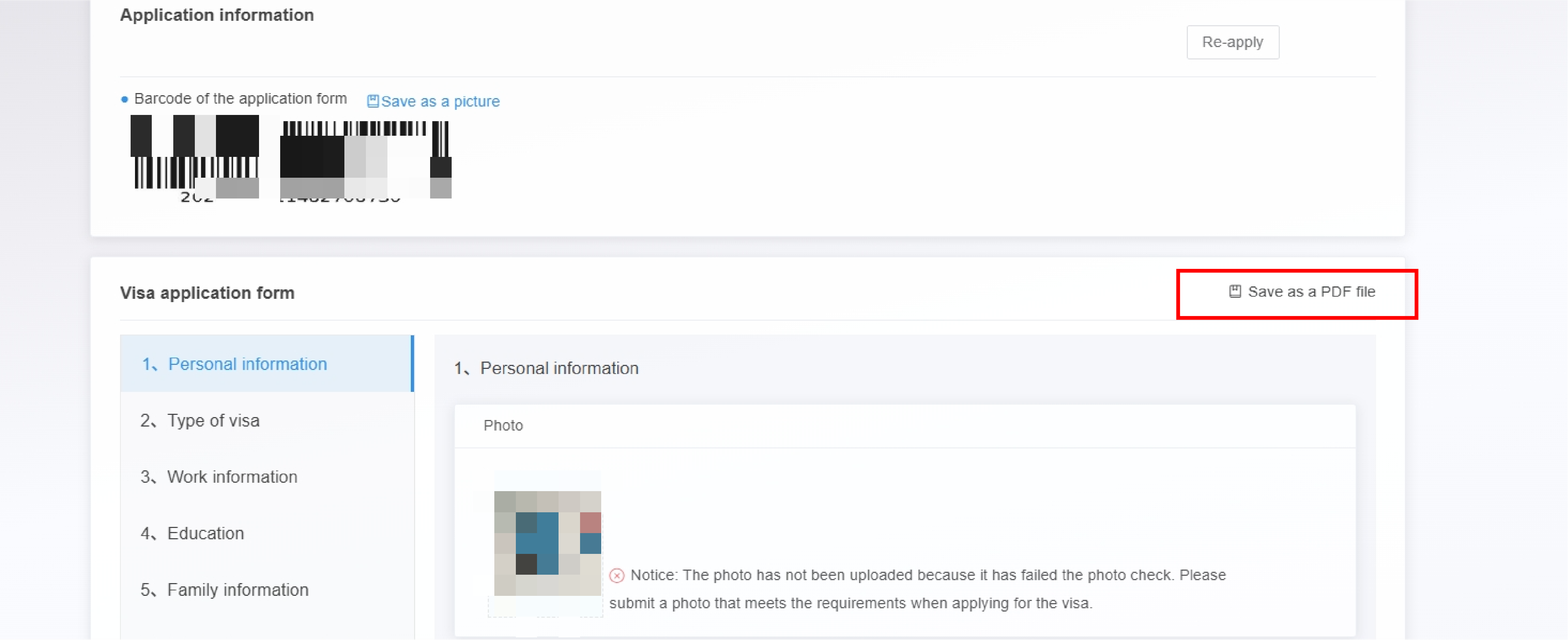Viewport: 1568px width, 640px height.
Task: Click the left barcode image
Action: [195, 157]
